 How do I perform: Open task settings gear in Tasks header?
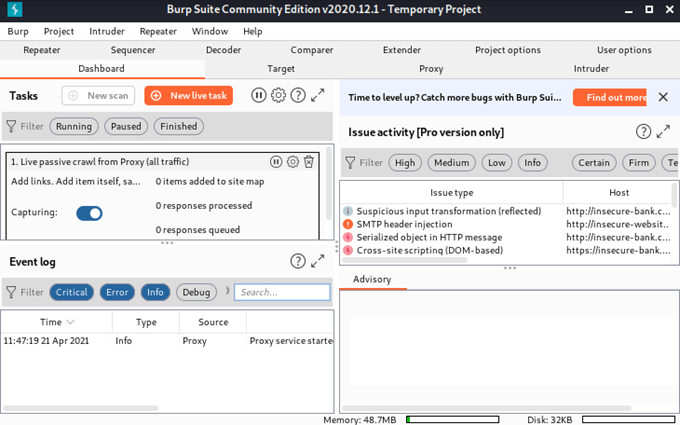pos(278,95)
